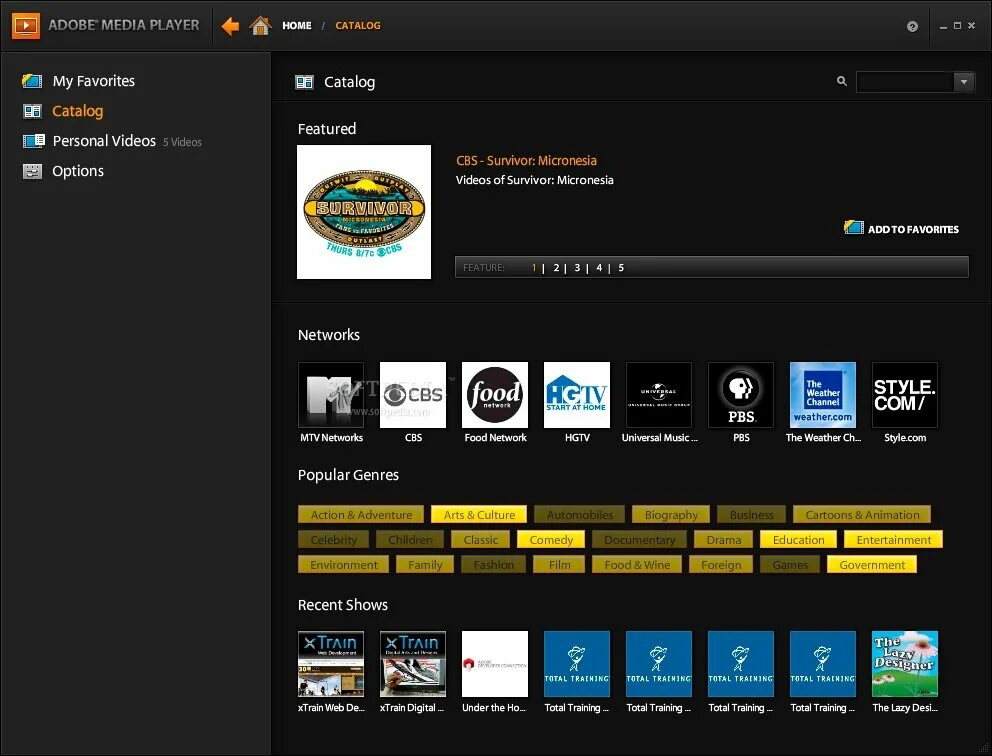This screenshot has width=992, height=756.
Task: Select the Cartoons & Animation genre
Action: coord(862,514)
